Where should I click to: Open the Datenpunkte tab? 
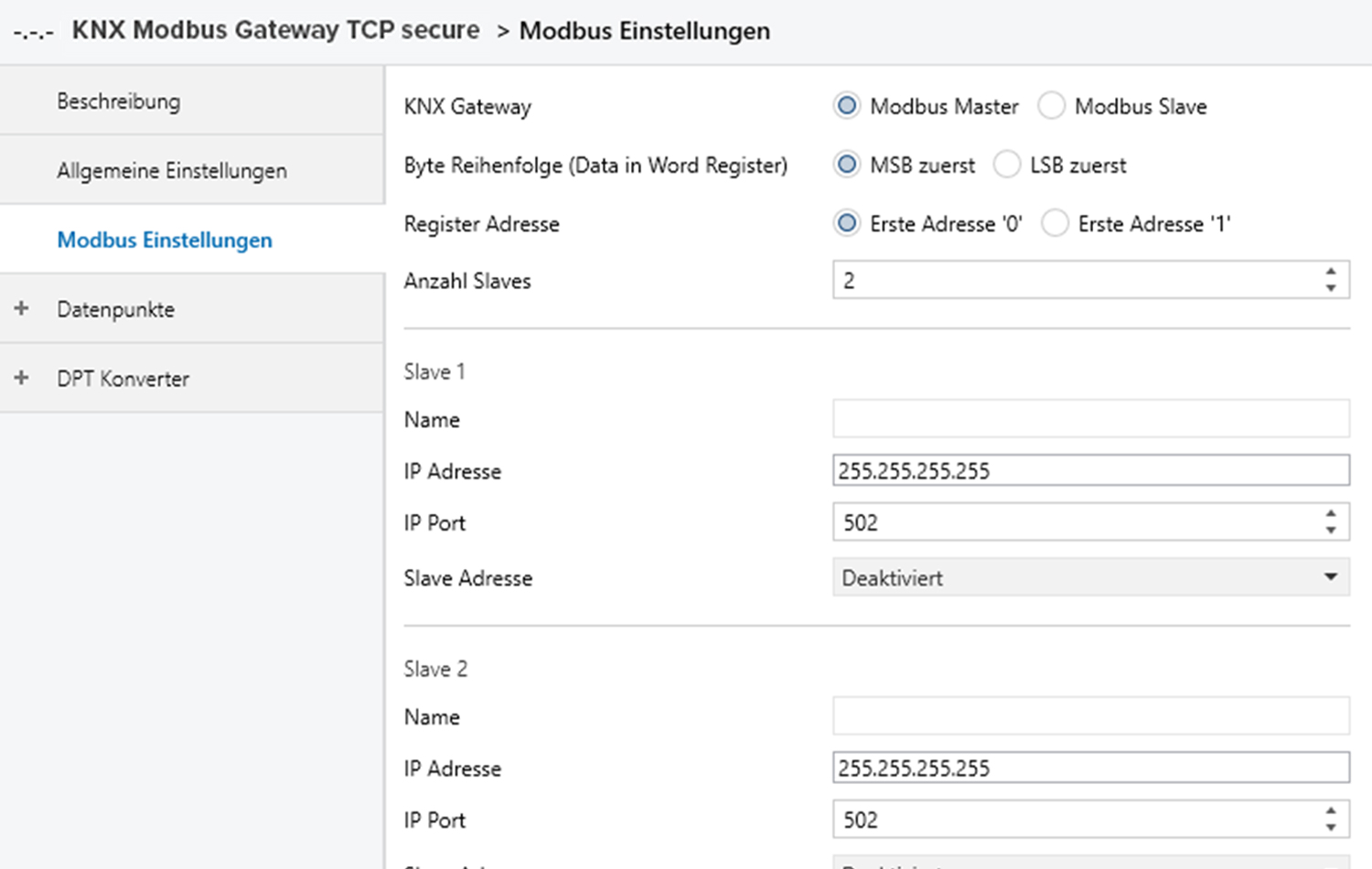[192, 309]
